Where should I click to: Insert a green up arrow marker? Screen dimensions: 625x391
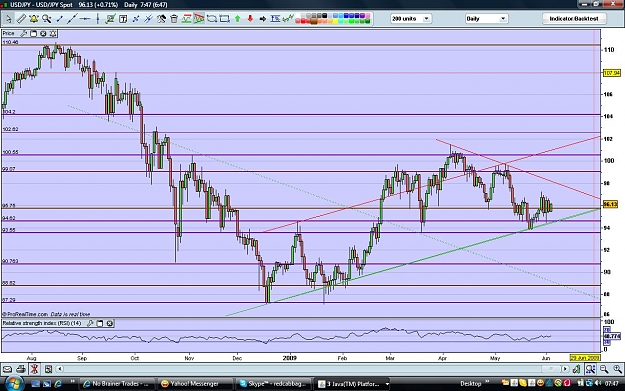click(238, 19)
